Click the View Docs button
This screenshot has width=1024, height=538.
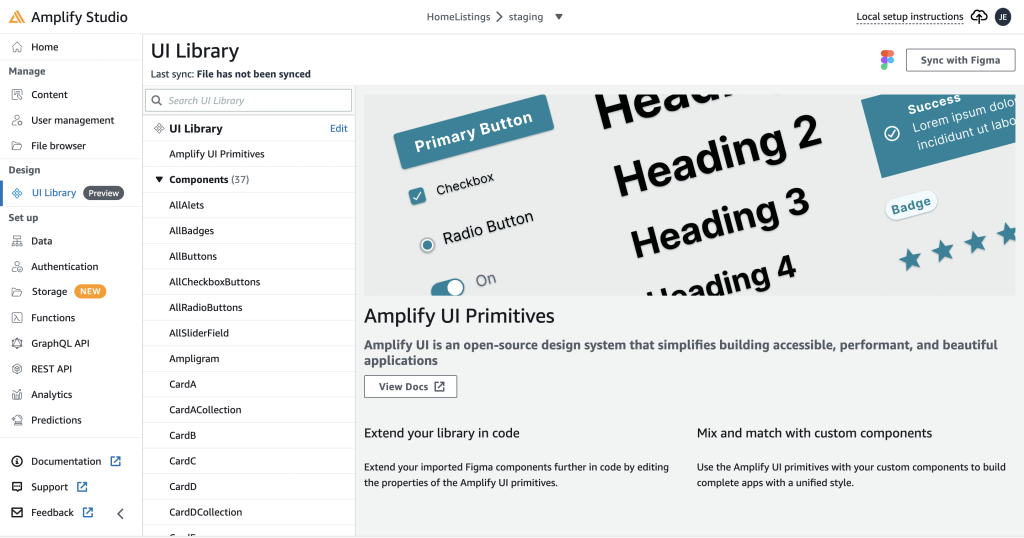(x=410, y=387)
